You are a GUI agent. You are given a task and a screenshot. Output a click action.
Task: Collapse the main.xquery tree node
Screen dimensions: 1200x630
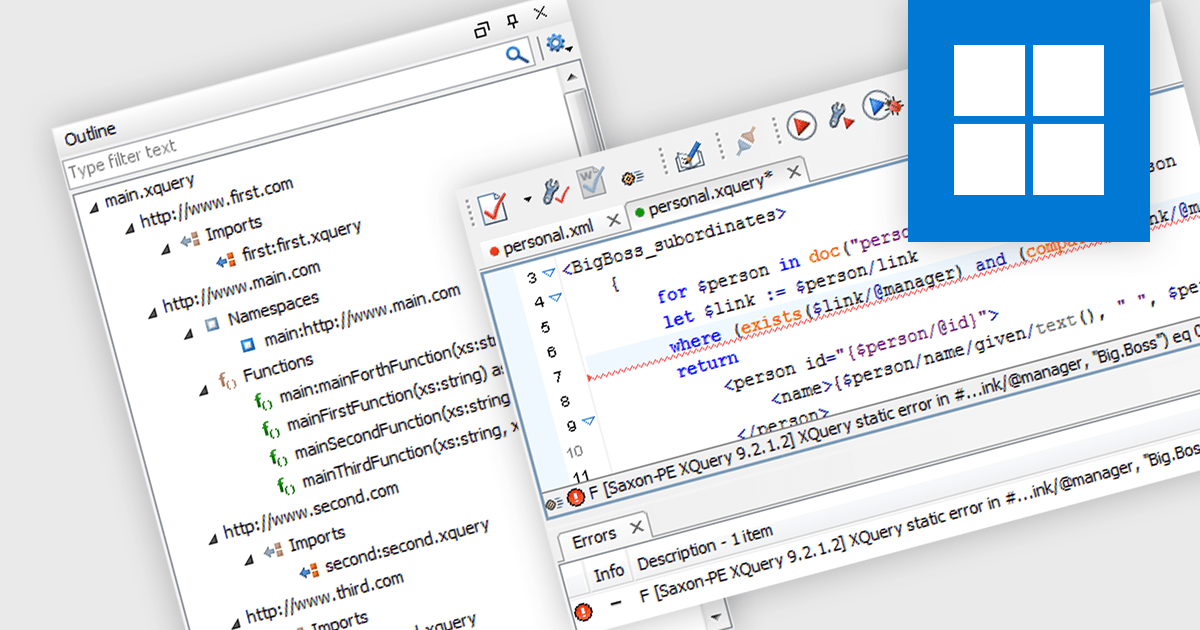94,206
